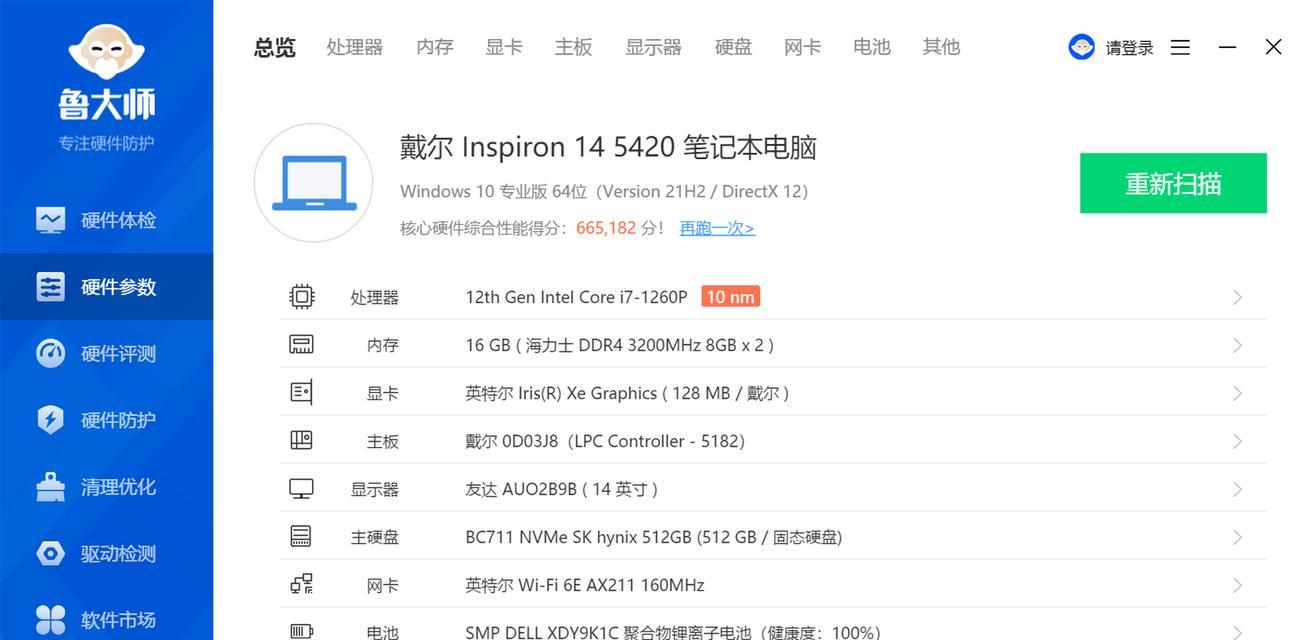The image size is (1307, 640).
Task: Click the 16 GB memory description
Action: coord(620,345)
